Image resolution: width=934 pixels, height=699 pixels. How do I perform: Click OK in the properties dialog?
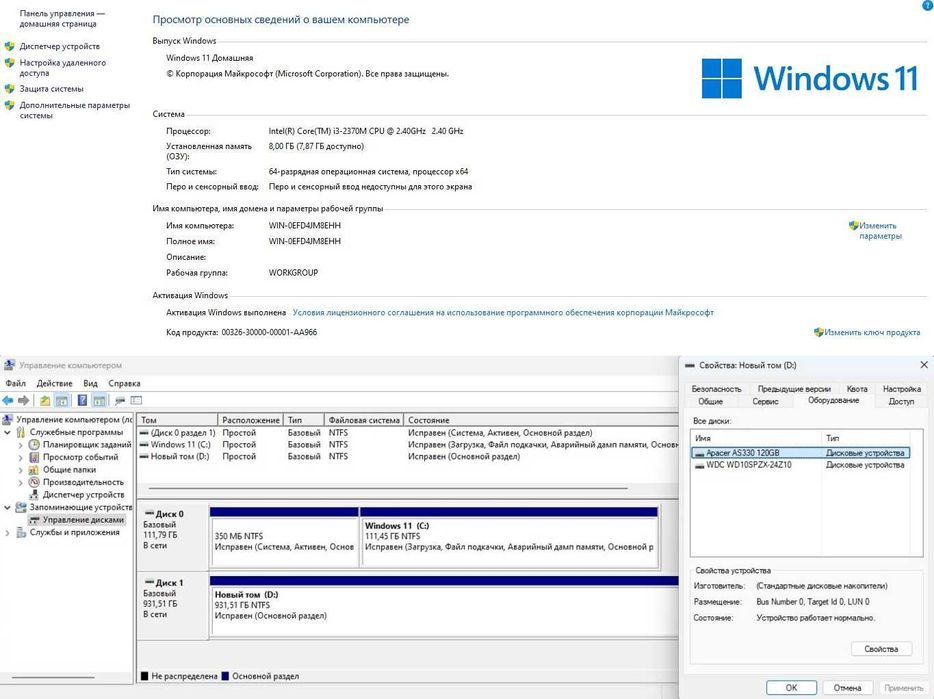(791, 688)
